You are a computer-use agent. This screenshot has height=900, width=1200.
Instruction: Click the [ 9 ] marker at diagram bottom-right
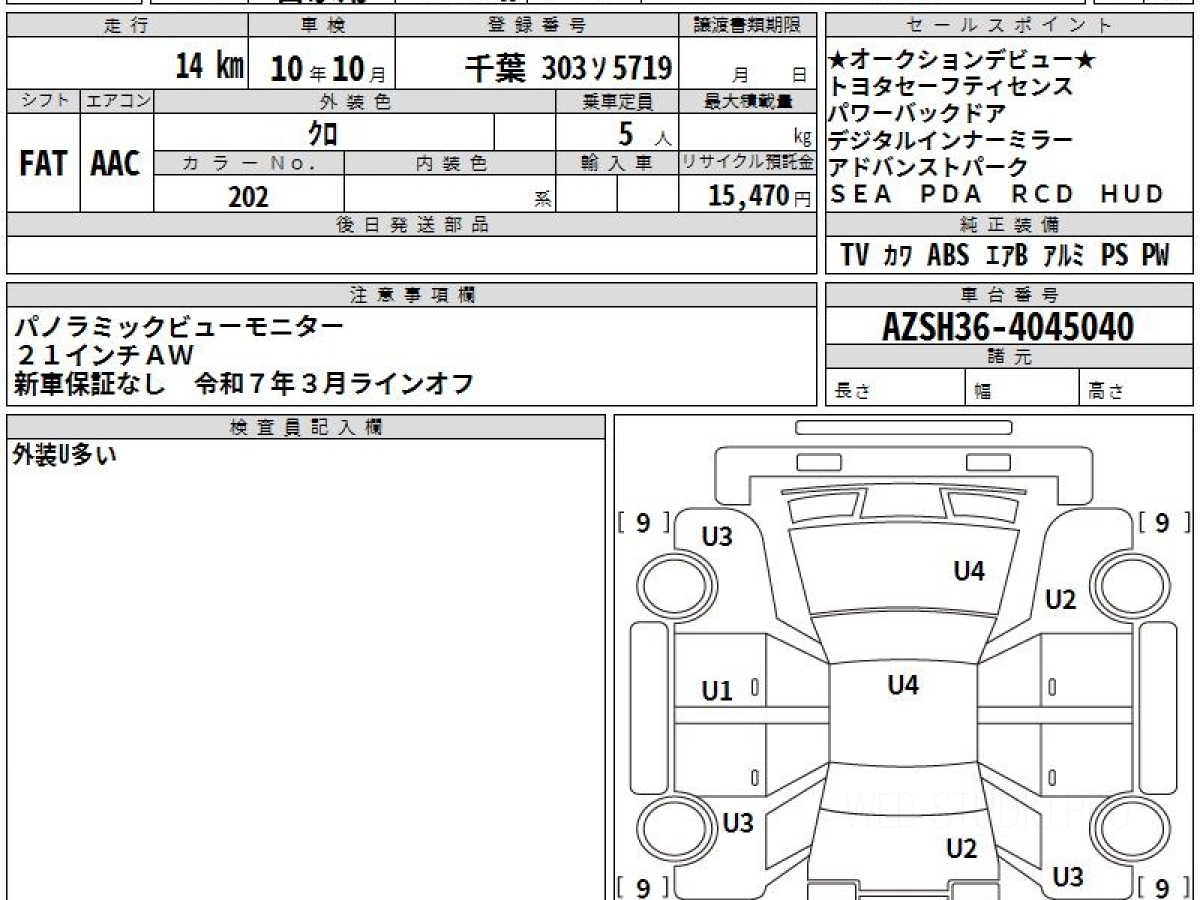(x=1165, y=887)
